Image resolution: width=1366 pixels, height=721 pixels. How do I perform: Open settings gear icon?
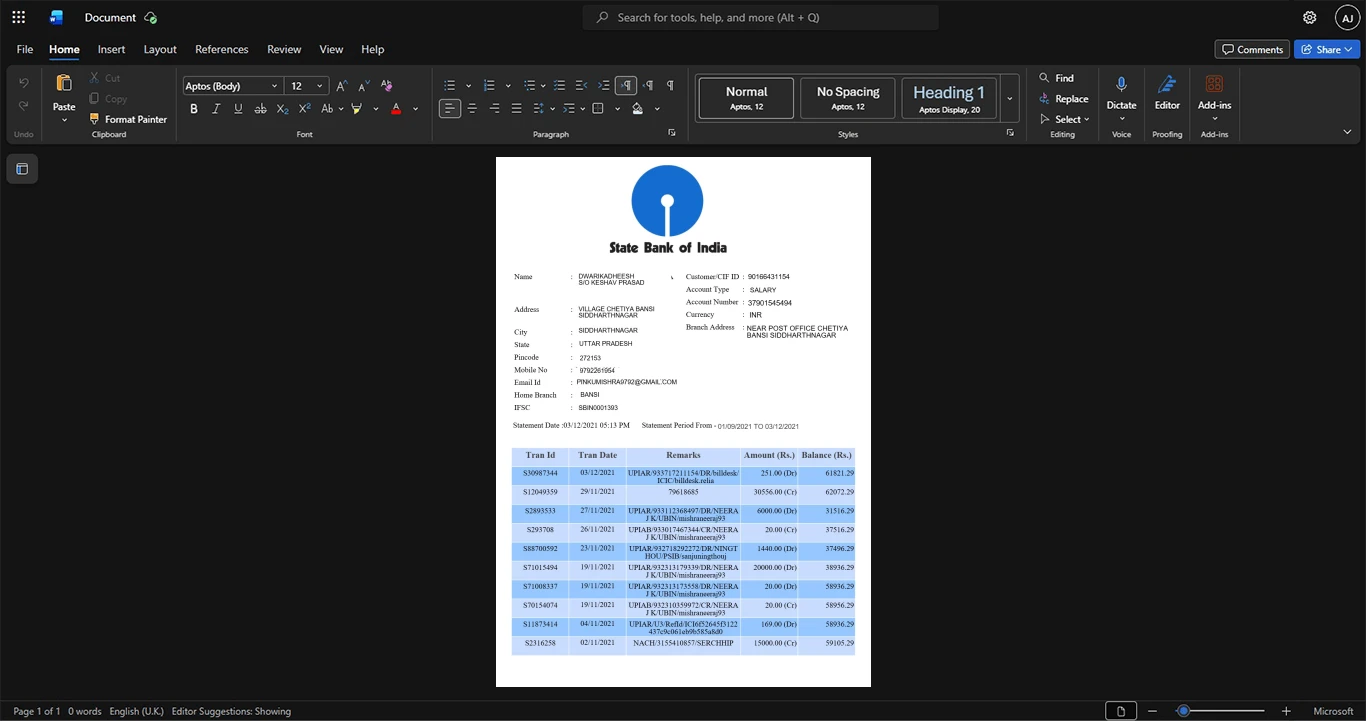(x=1309, y=17)
